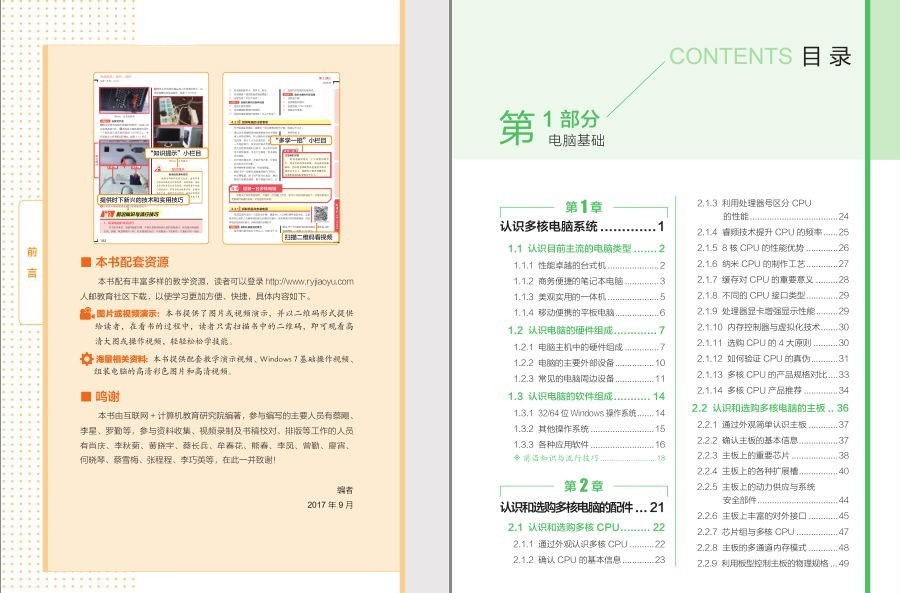Go to section 1.1 认识目前主流的电脑类型
The width and height of the screenshot is (900, 593).
coord(586,249)
